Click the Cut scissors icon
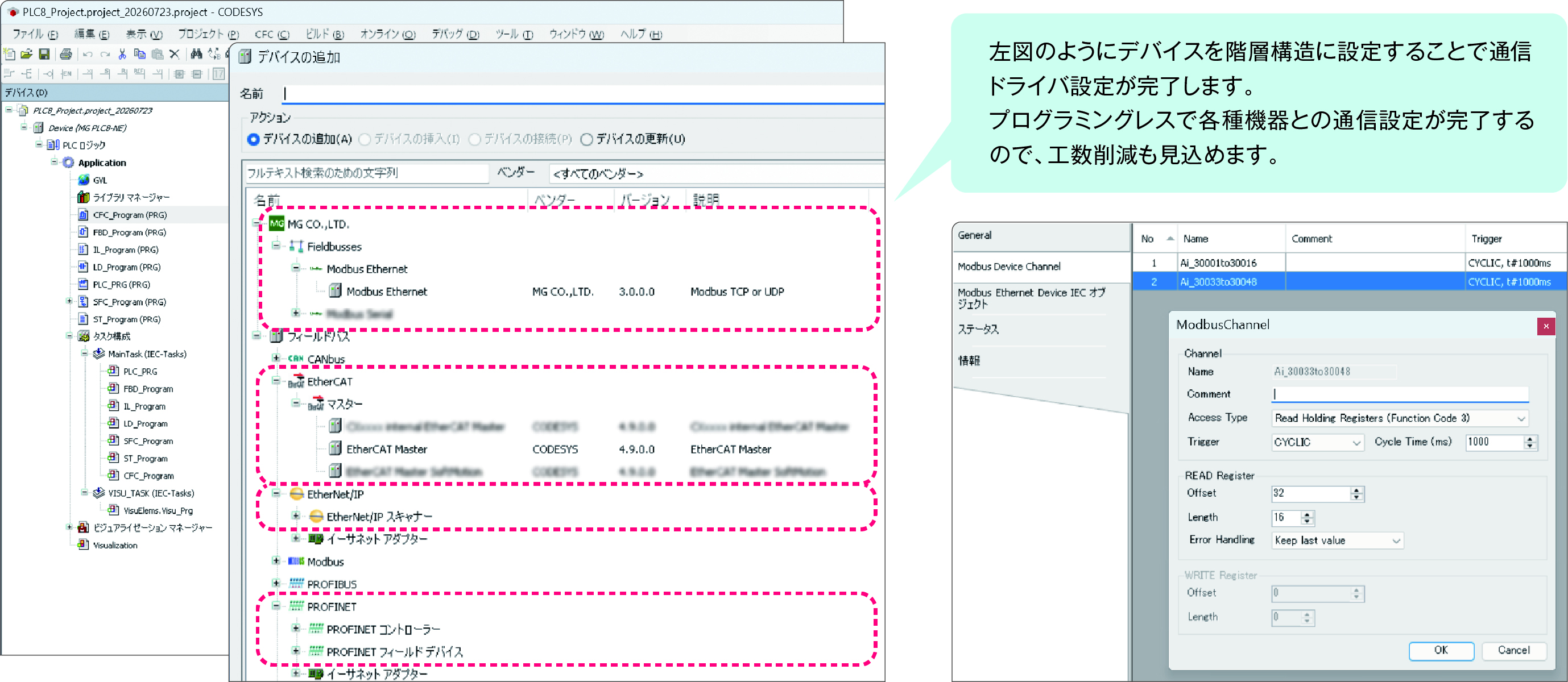1568x682 pixels. click(x=122, y=54)
